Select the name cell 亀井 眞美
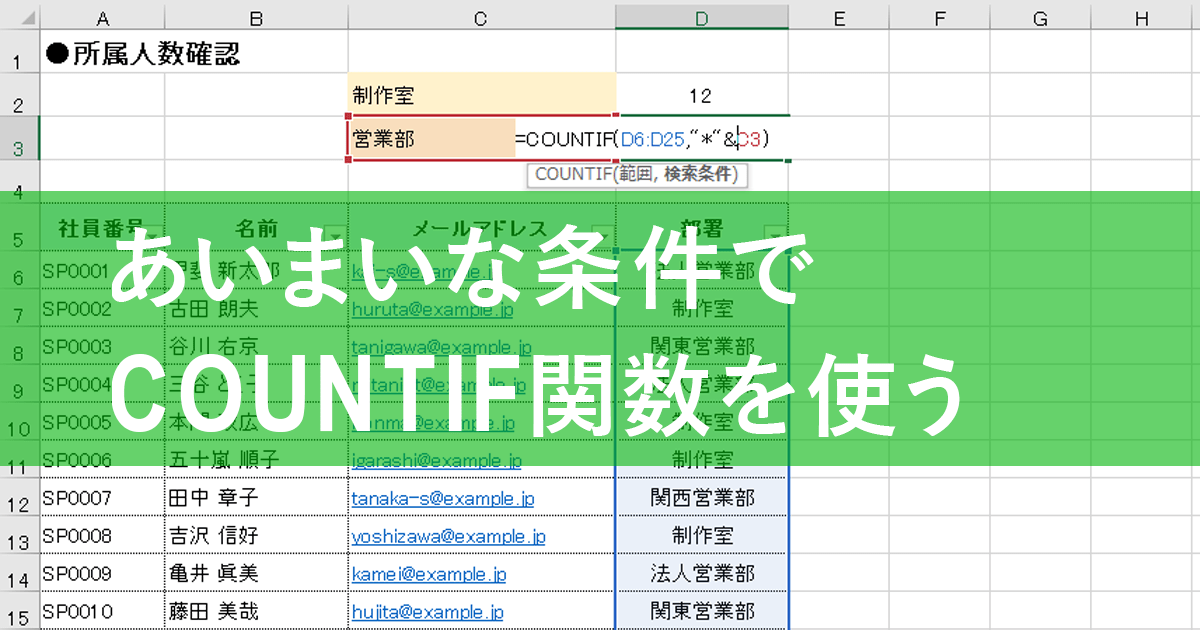 [256, 573]
